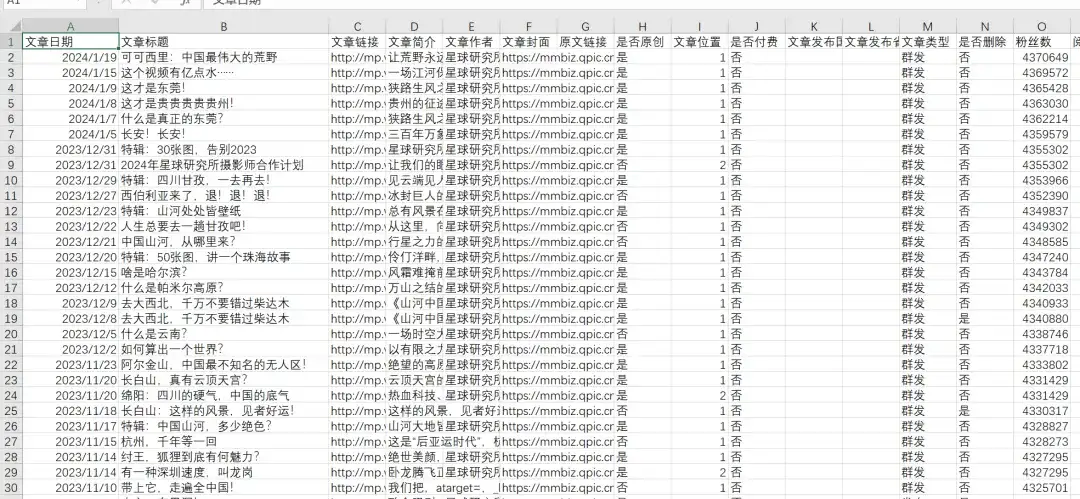The image size is (1080, 499).
Task: Select column O header
Action: [1042, 27]
